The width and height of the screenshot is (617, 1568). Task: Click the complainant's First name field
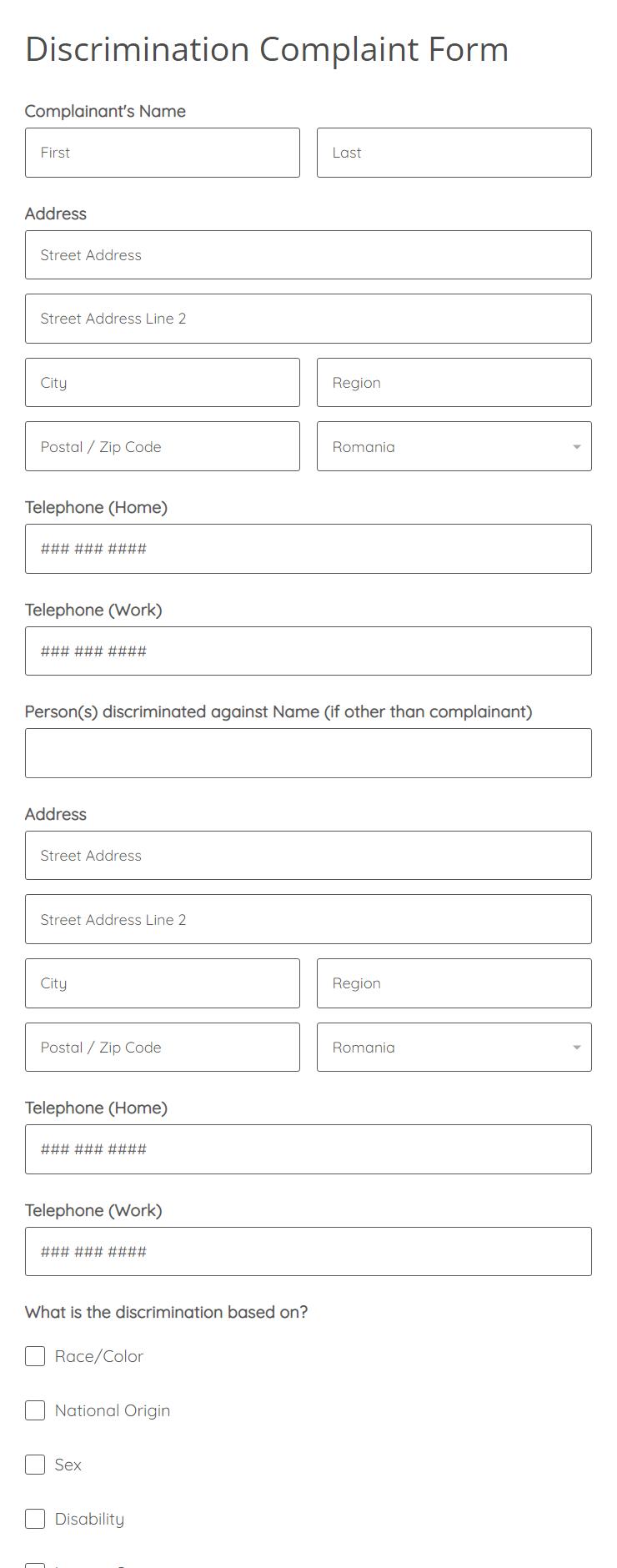point(163,153)
